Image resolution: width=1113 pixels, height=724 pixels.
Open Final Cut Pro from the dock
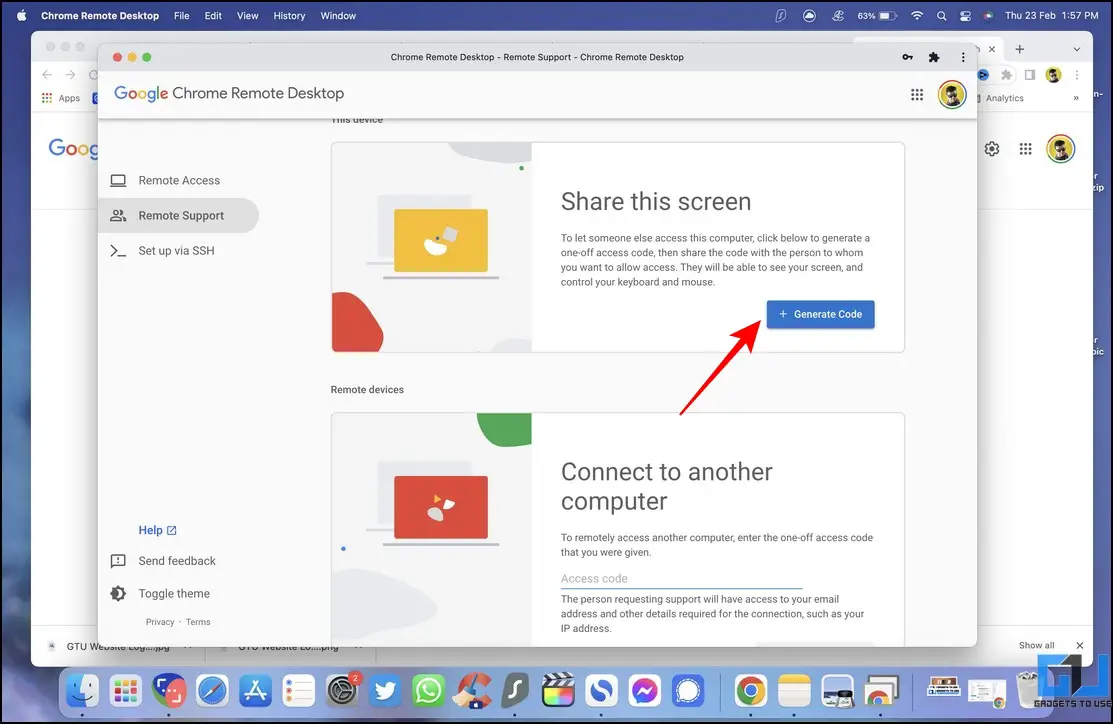558,690
